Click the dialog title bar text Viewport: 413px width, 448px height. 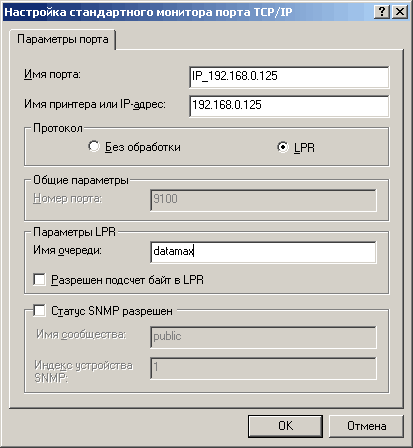148,12
